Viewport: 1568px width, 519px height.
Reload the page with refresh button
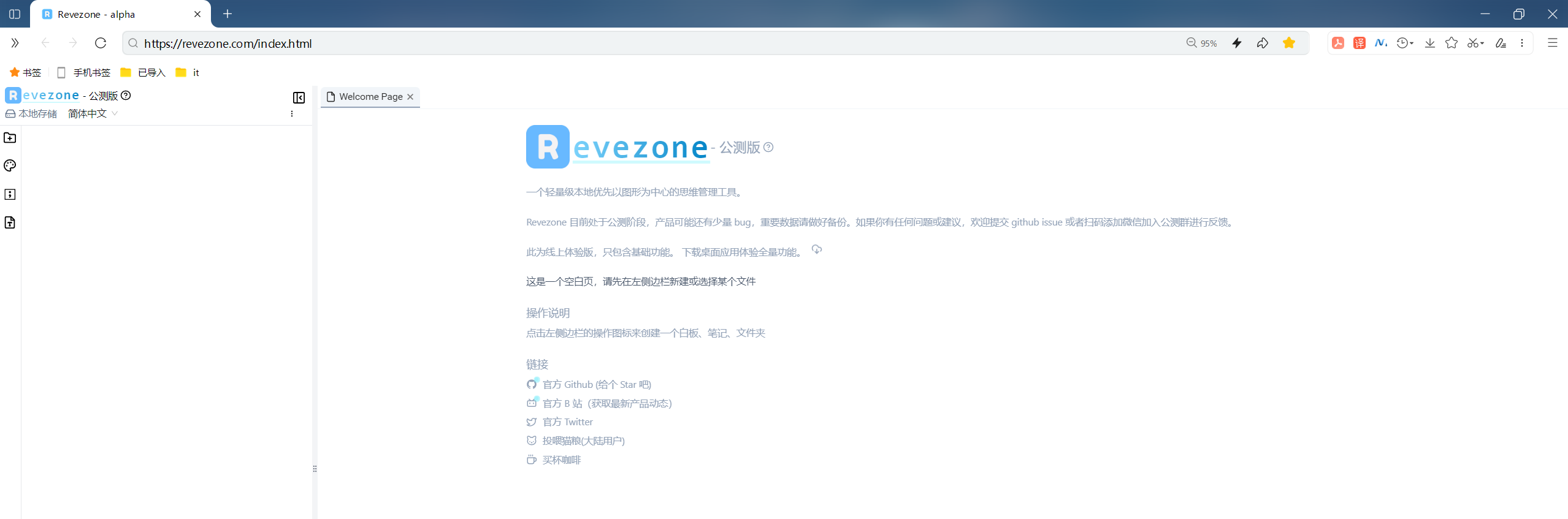(x=101, y=43)
